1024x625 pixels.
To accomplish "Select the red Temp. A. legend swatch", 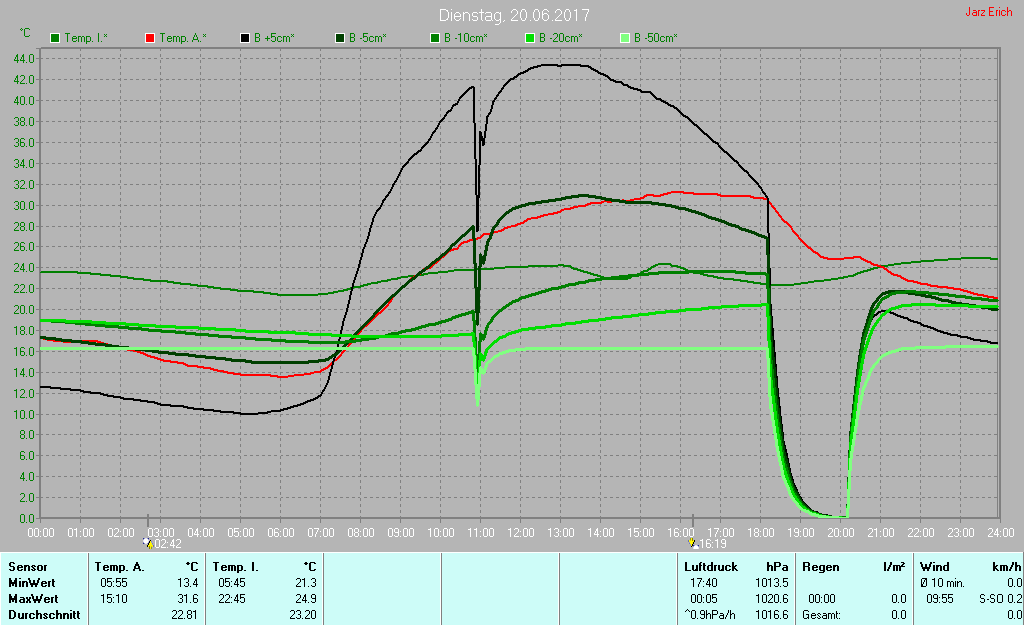I will pyautogui.click(x=150, y=38).
